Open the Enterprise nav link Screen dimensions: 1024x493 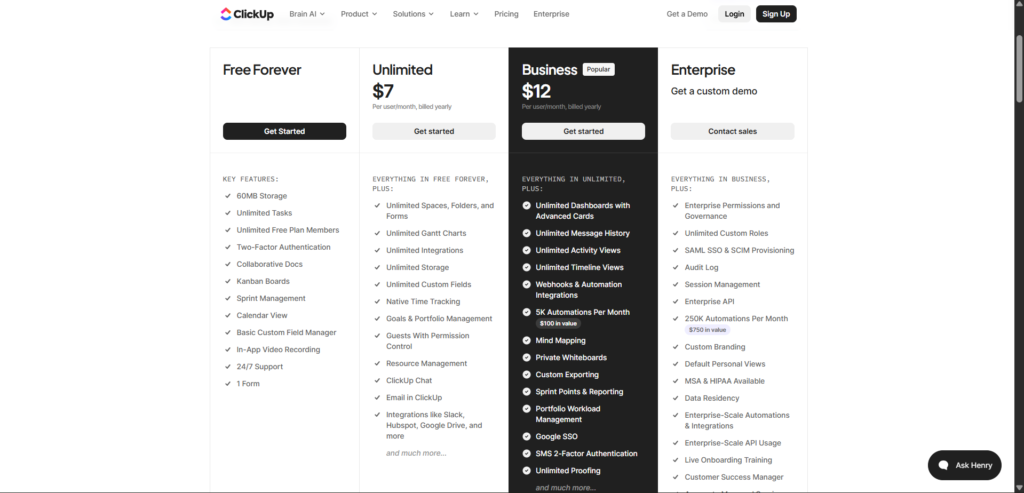click(x=551, y=14)
